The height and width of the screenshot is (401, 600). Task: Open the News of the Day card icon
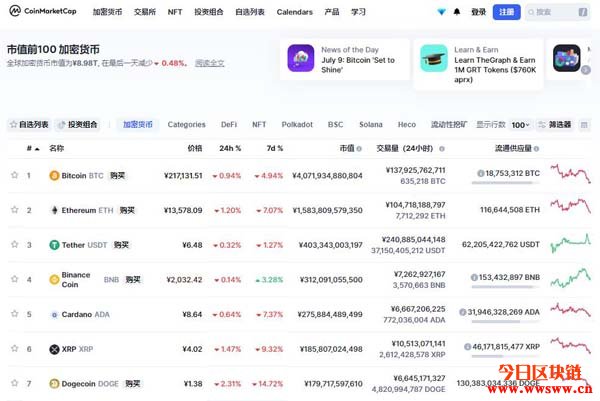click(x=301, y=58)
